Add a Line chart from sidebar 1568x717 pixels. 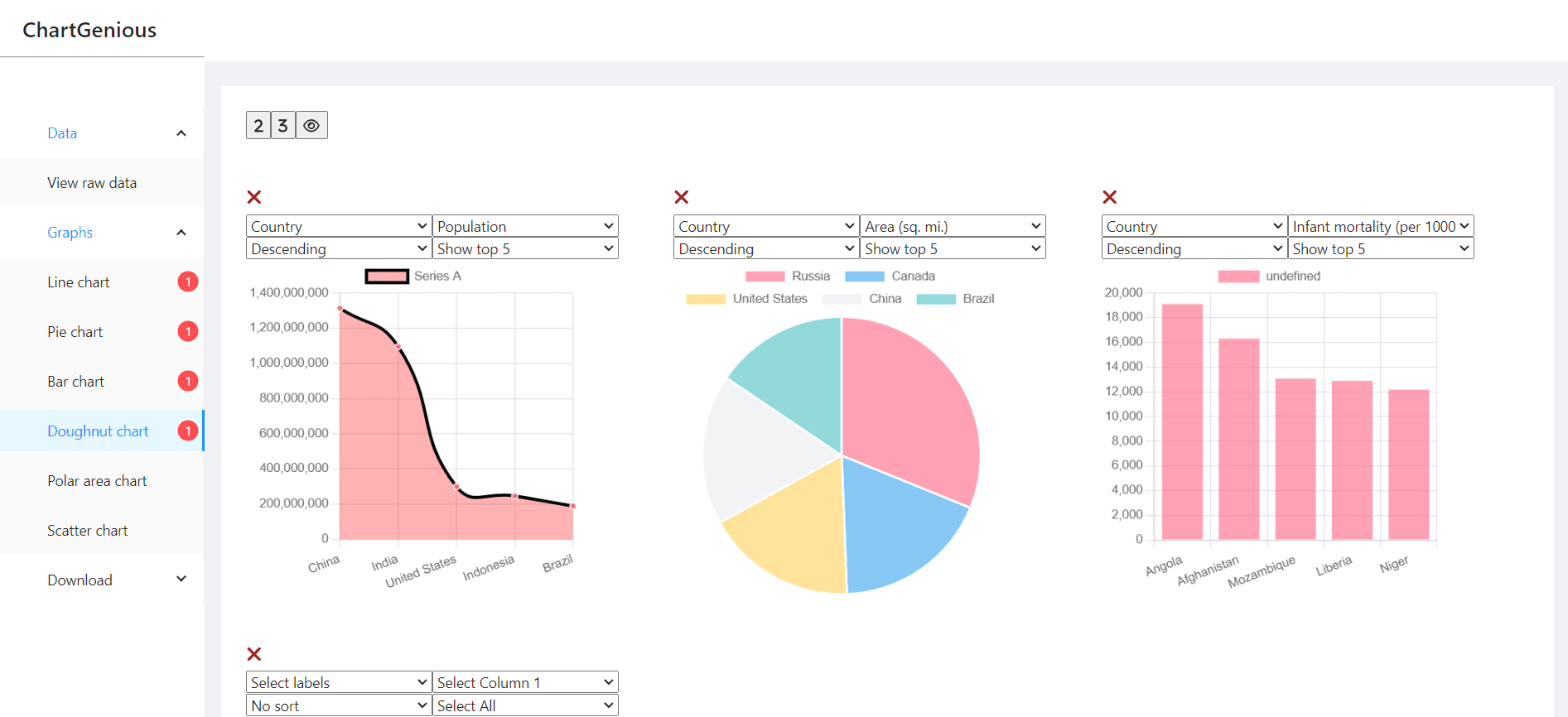point(102,282)
